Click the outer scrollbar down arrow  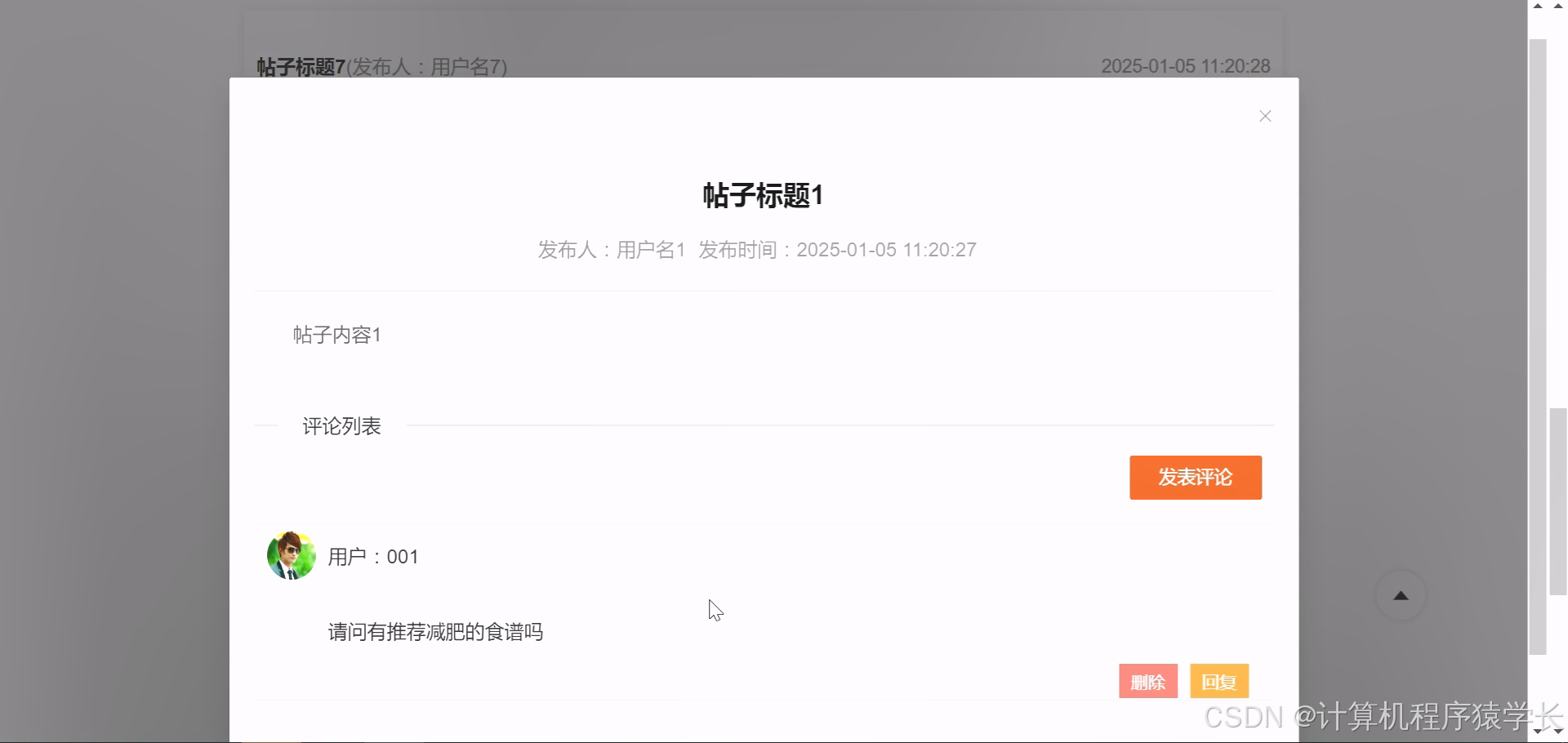(1557, 733)
